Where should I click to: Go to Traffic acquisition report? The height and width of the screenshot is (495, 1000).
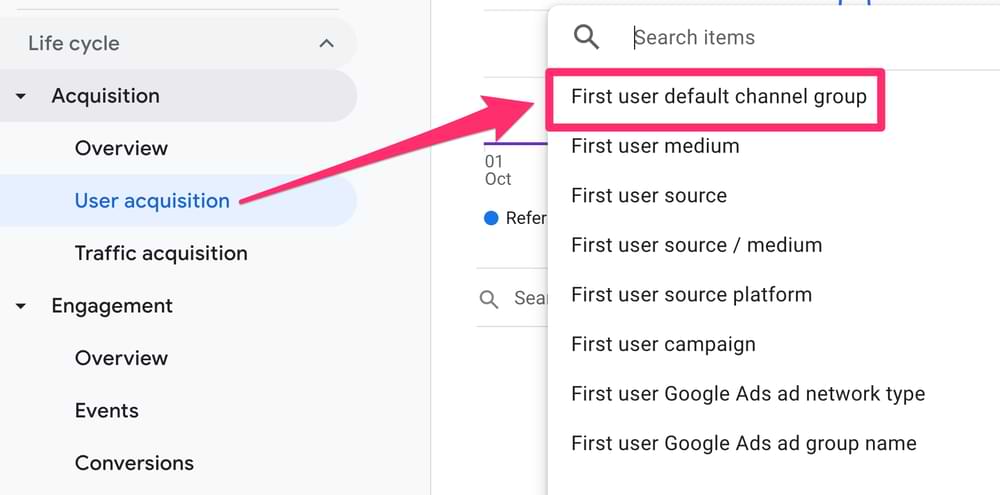(x=161, y=253)
